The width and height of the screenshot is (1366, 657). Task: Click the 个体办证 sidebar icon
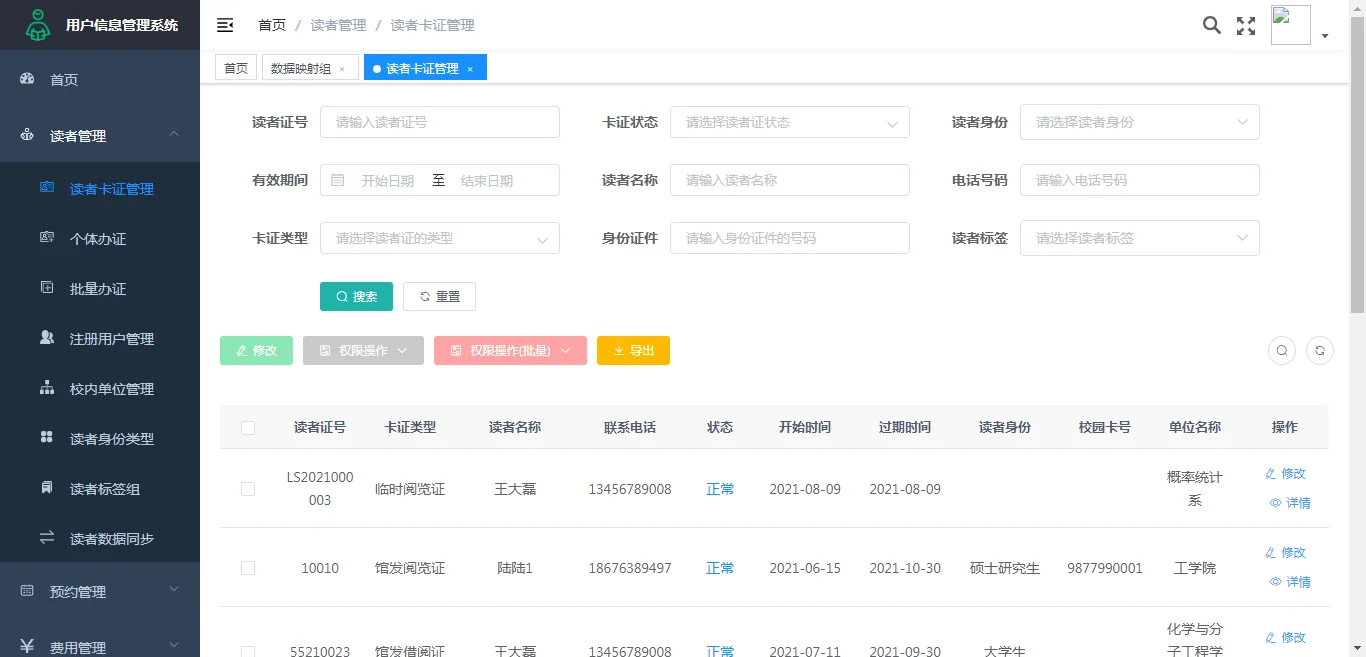(x=47, y=237)
